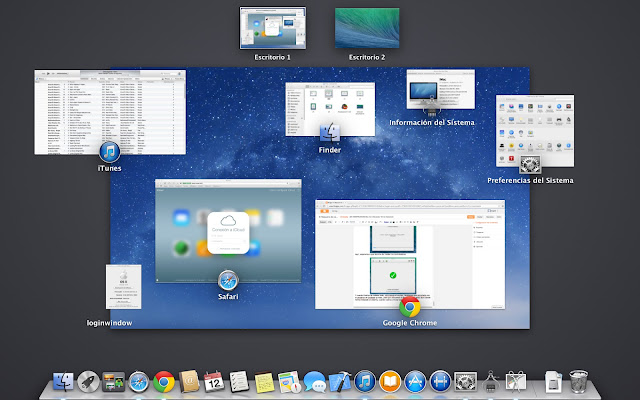Image resolution: width=640 pixels, height=400 pixels.
Task: Open the Reminders checklist icon in Dock
Action: pos(239,382)
